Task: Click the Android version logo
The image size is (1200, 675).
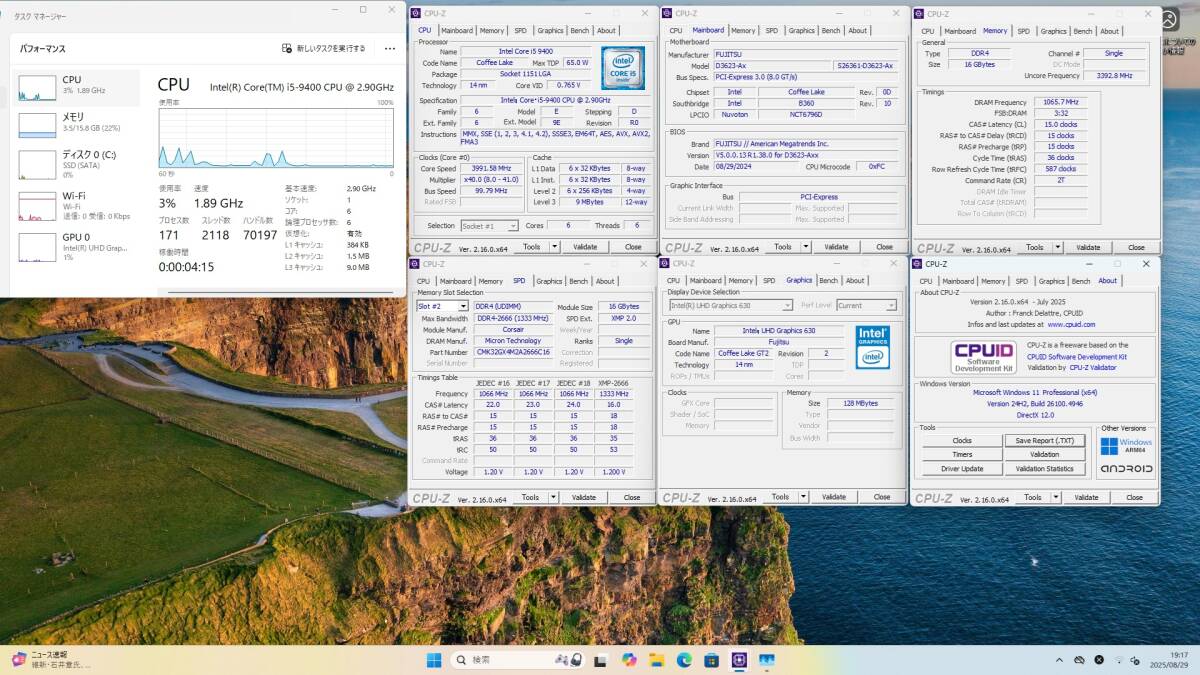Action: [1126, 469]
